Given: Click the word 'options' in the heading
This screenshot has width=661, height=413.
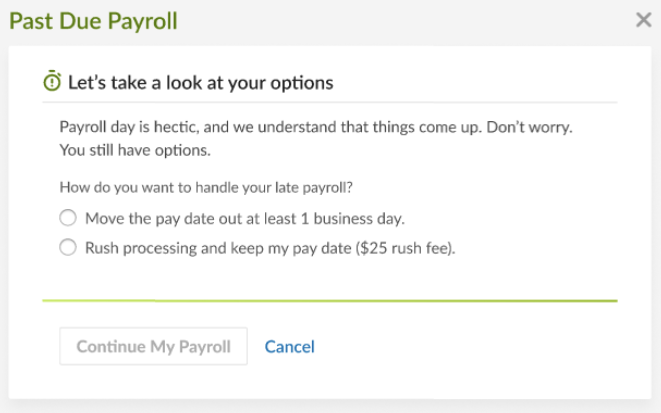Looking at the screenshot, I should pos(302,83).
